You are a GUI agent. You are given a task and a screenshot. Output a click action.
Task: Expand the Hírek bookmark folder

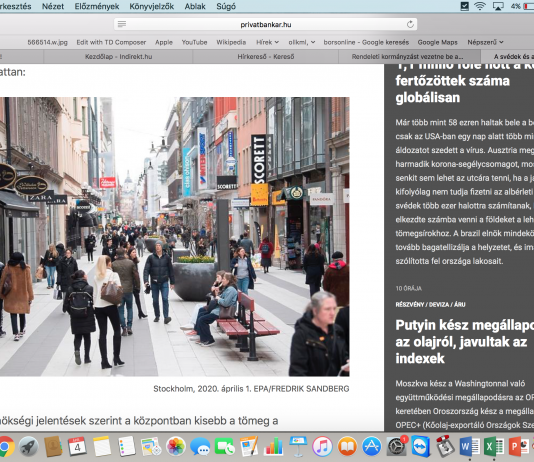(267, 42)
